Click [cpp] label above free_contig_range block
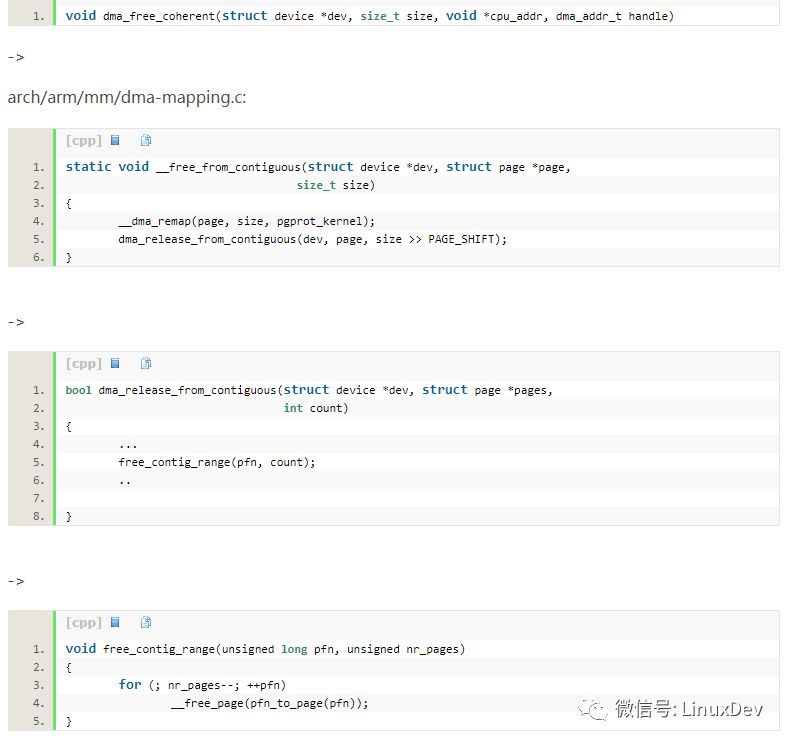Viewport: 788px width, 743px height. pyautogui.click(x=83, y=623)
